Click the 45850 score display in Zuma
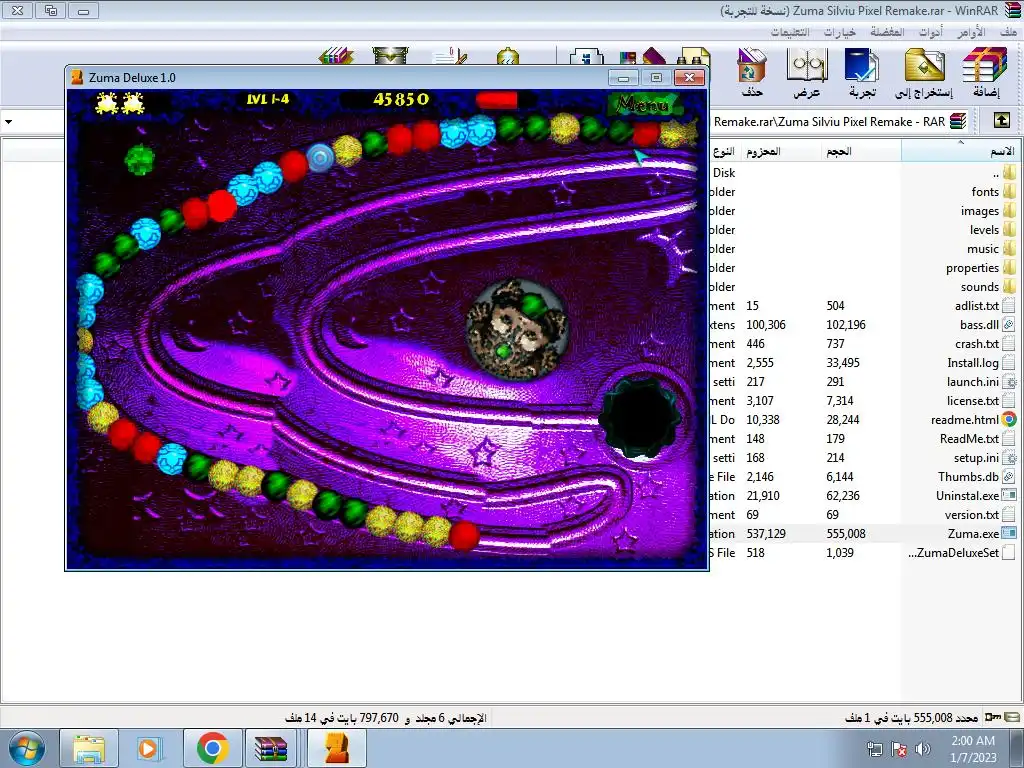1024x768 pixels. 401,99
